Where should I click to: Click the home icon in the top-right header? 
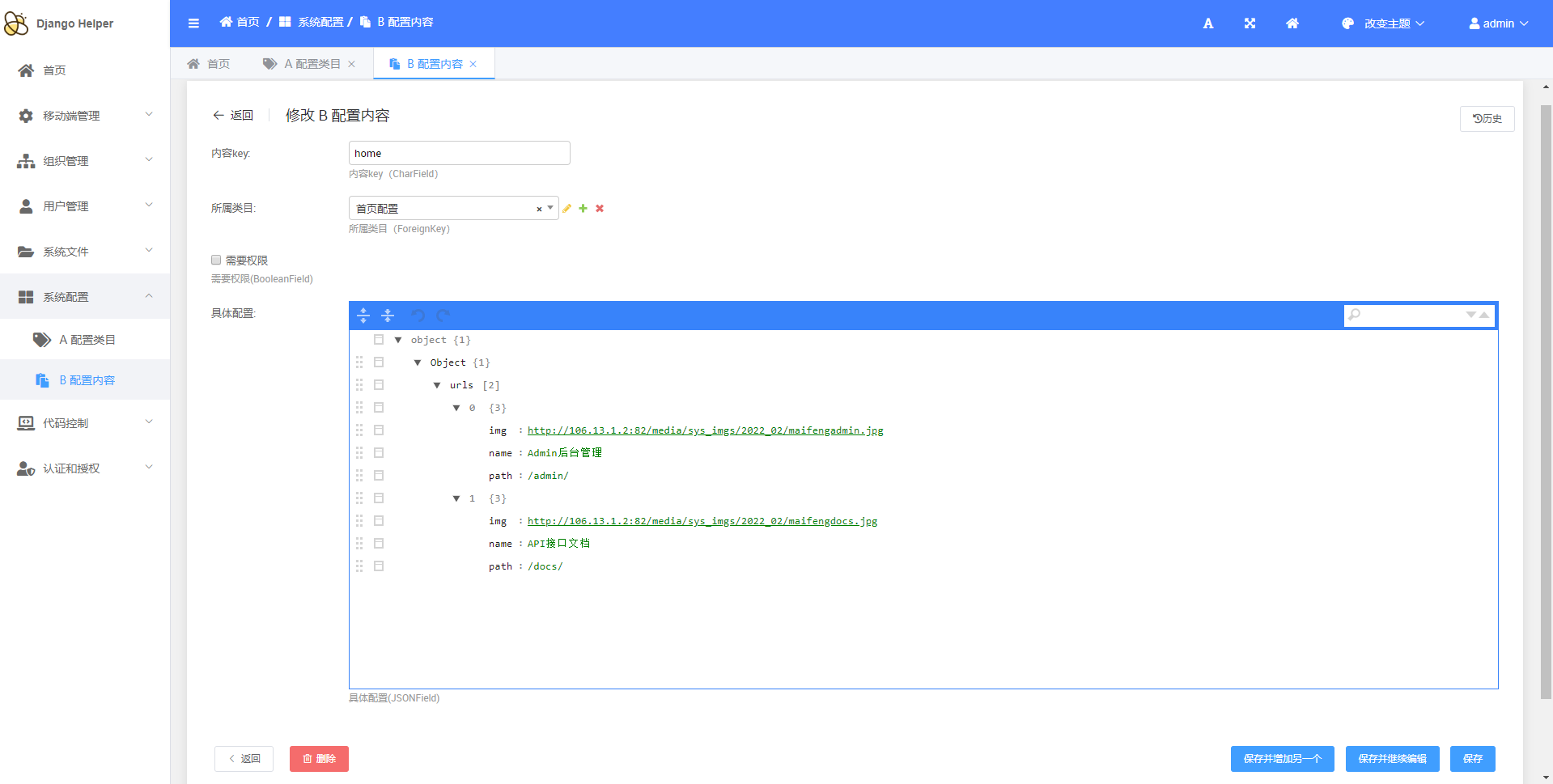pyautogui.click(x=1292, y=23)
